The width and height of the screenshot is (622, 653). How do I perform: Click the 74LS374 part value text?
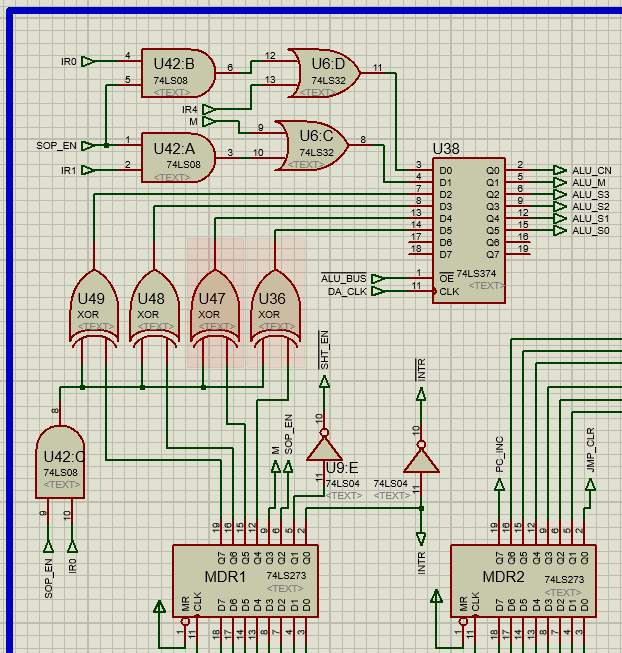pos(476,274)
